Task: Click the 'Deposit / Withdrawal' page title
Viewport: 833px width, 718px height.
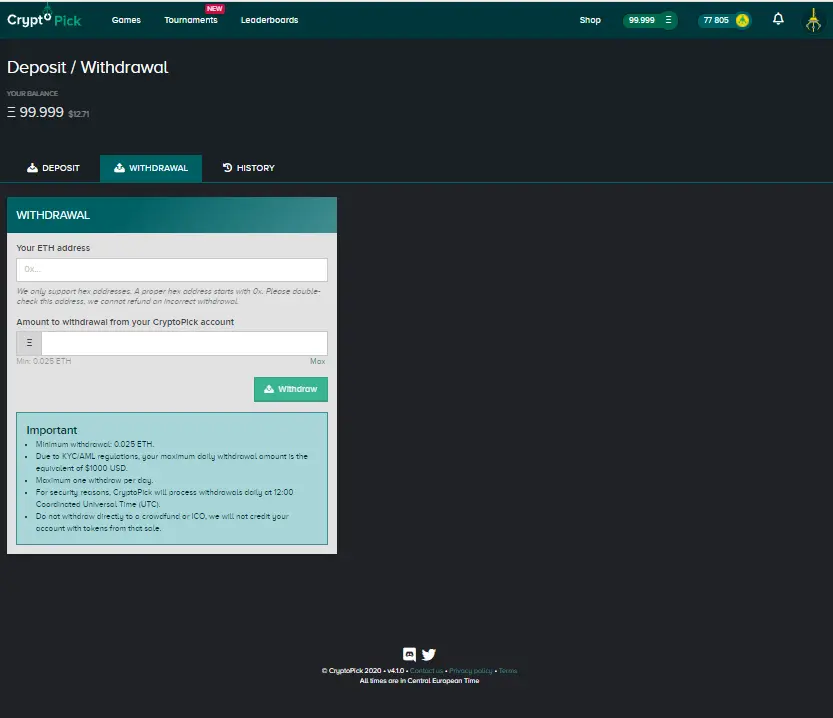Action: [x=88, y=67]
